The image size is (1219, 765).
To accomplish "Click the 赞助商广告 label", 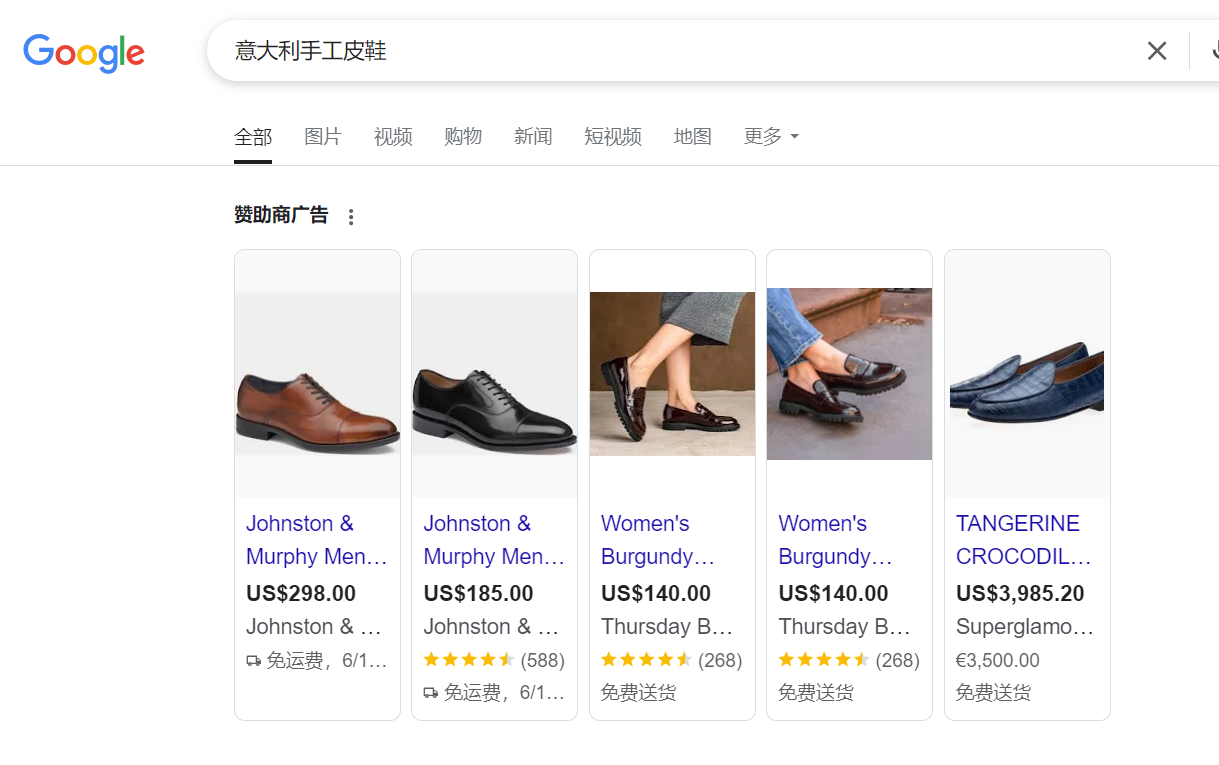I will pos(281,215).
